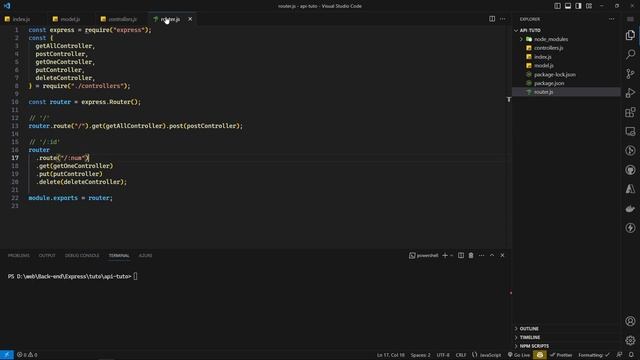
Task: Open the OUTPUT panel tab
Action: point(47,256)
